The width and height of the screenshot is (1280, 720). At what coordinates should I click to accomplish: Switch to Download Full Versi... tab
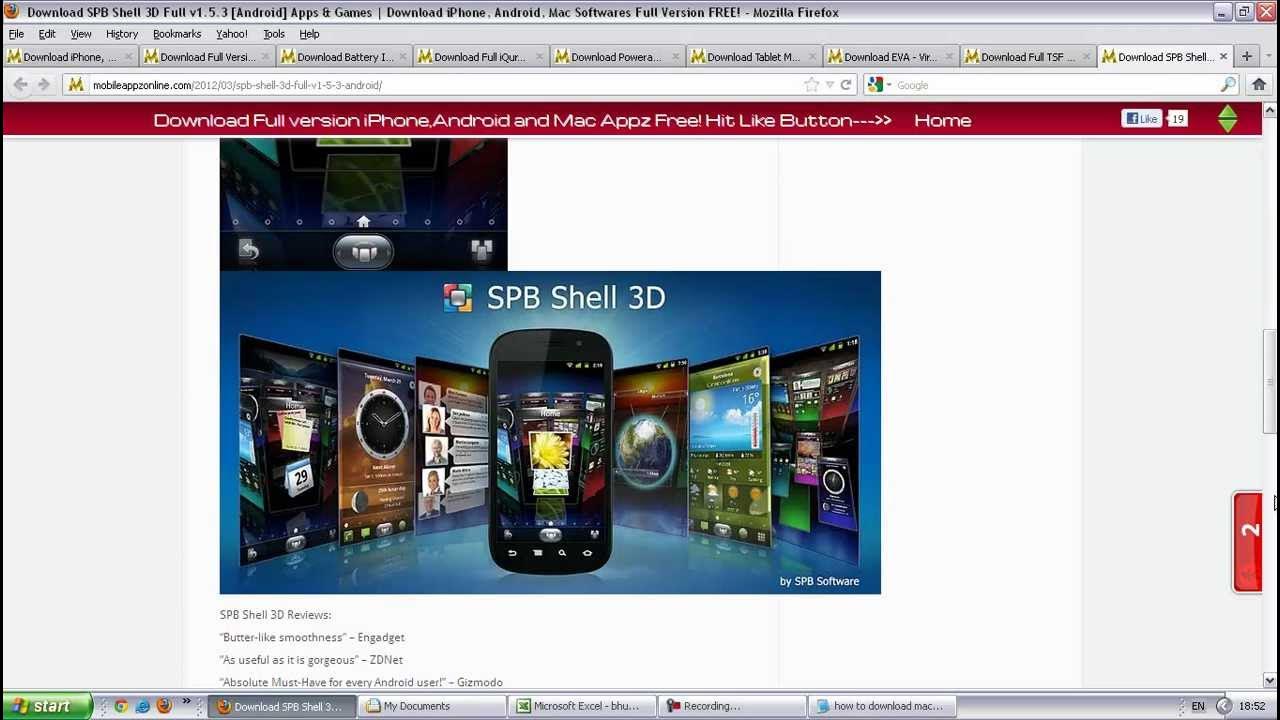coord(207,57)
